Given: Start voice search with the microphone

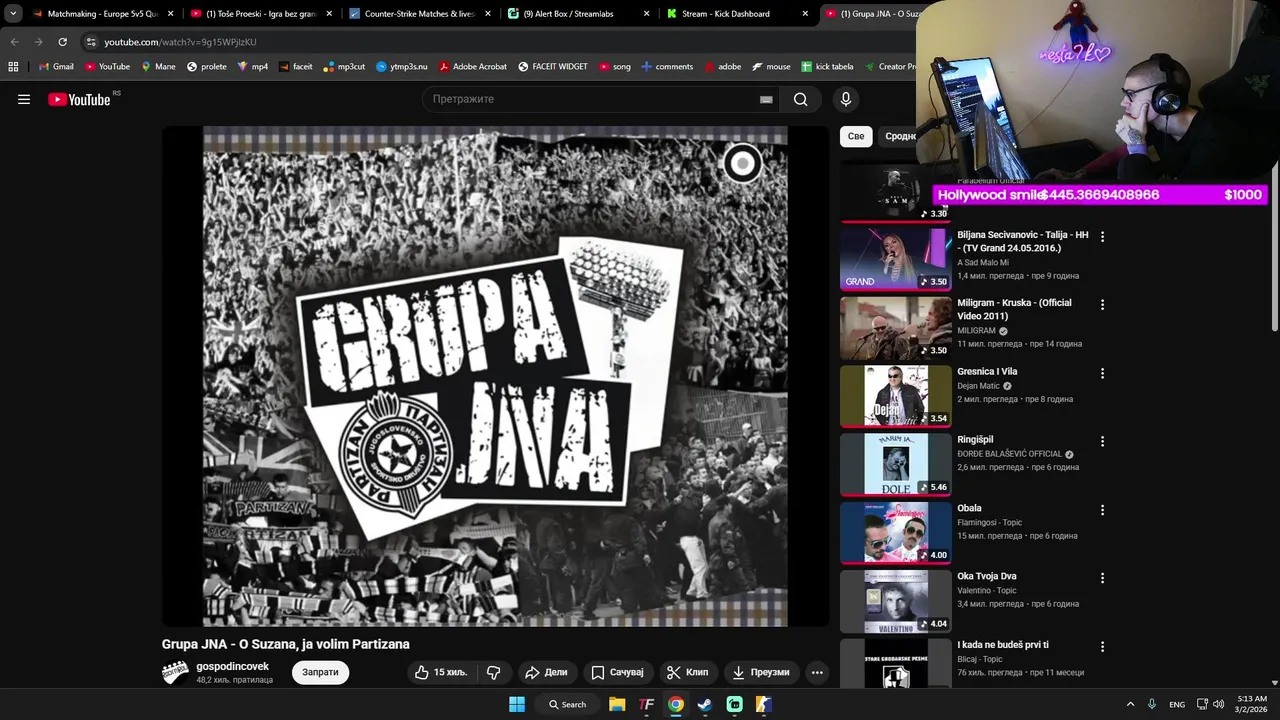Looking at the screenshot, I should pyautogui.click(x=846, y=99).
